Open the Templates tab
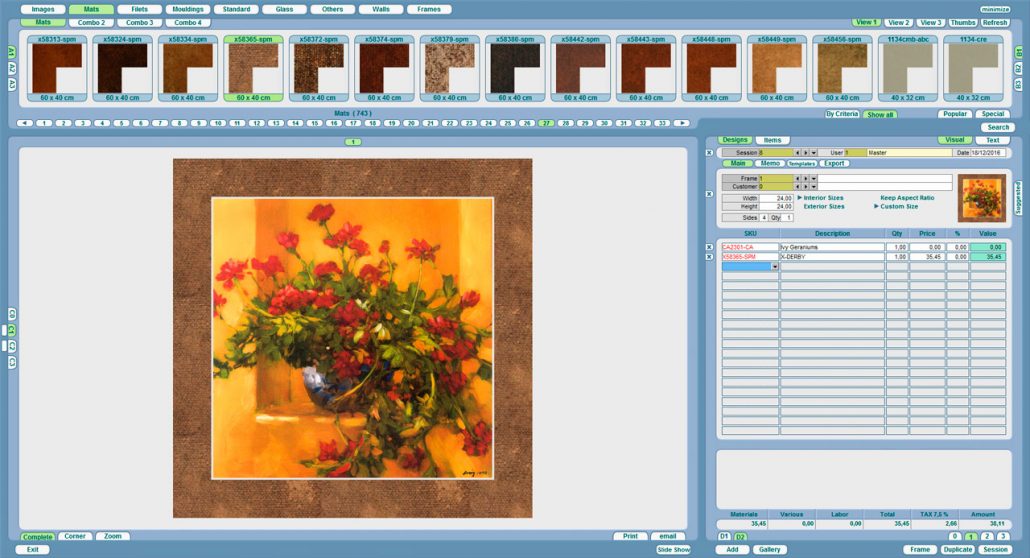 point(802,163)
